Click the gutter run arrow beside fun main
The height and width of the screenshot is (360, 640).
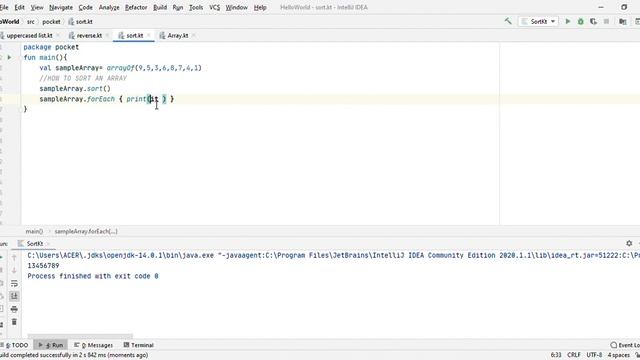click(x=9, y=58)
